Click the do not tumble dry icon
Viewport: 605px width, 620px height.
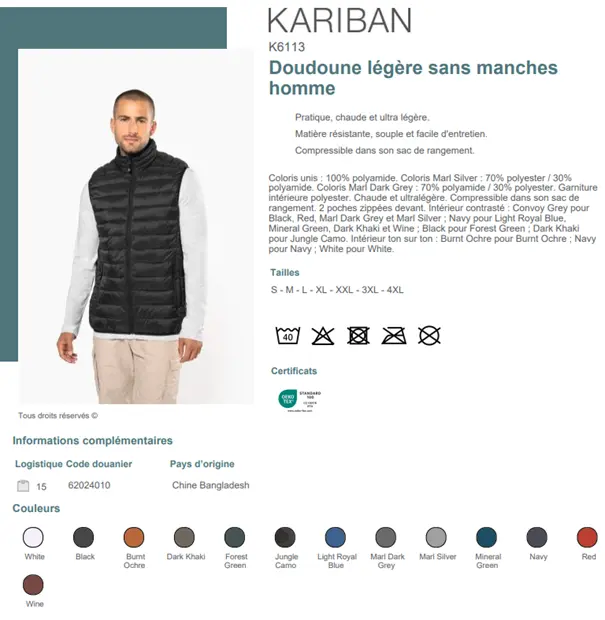click(x=358, y=336)
